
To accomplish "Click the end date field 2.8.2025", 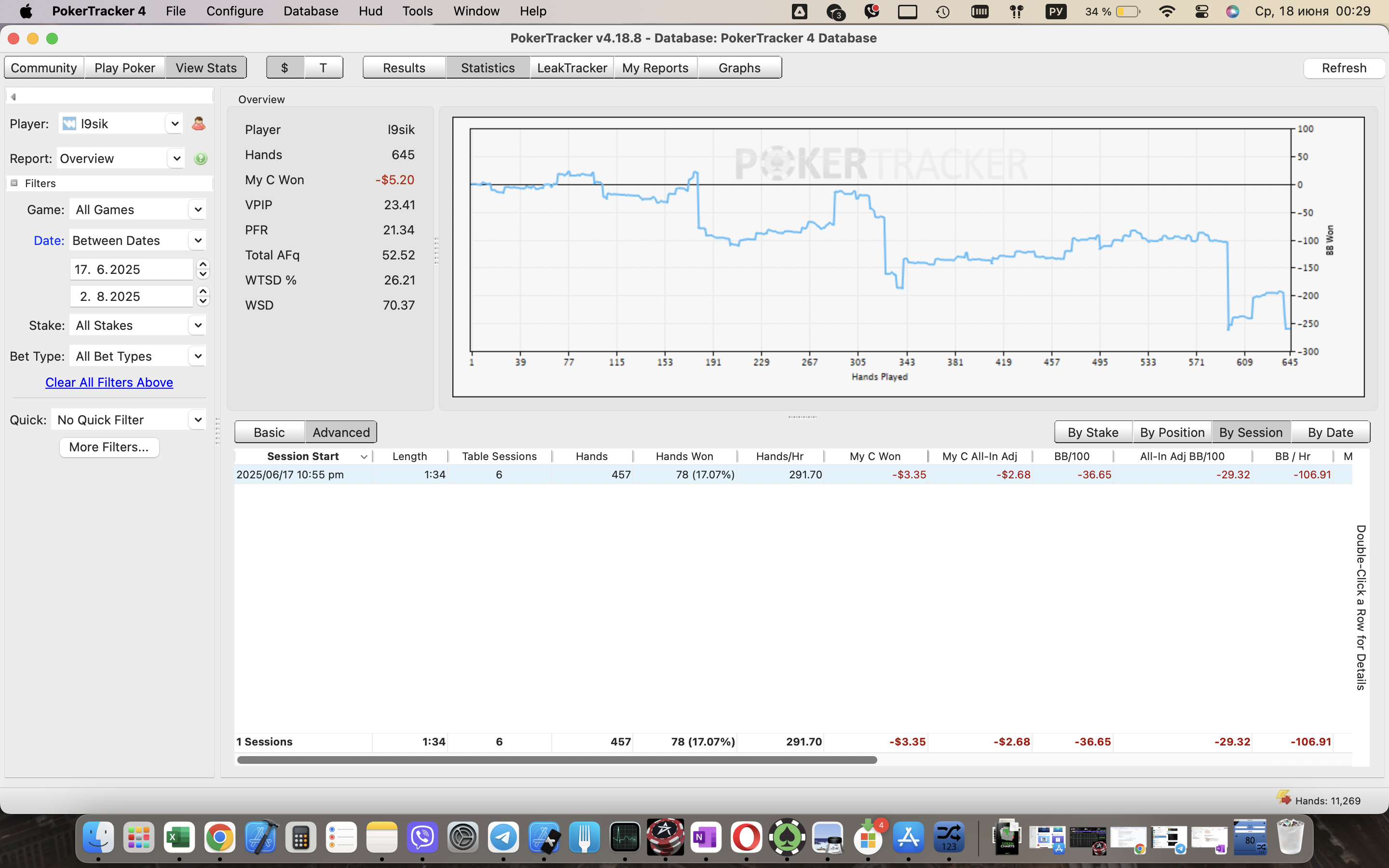I will [x=132, y=296].
